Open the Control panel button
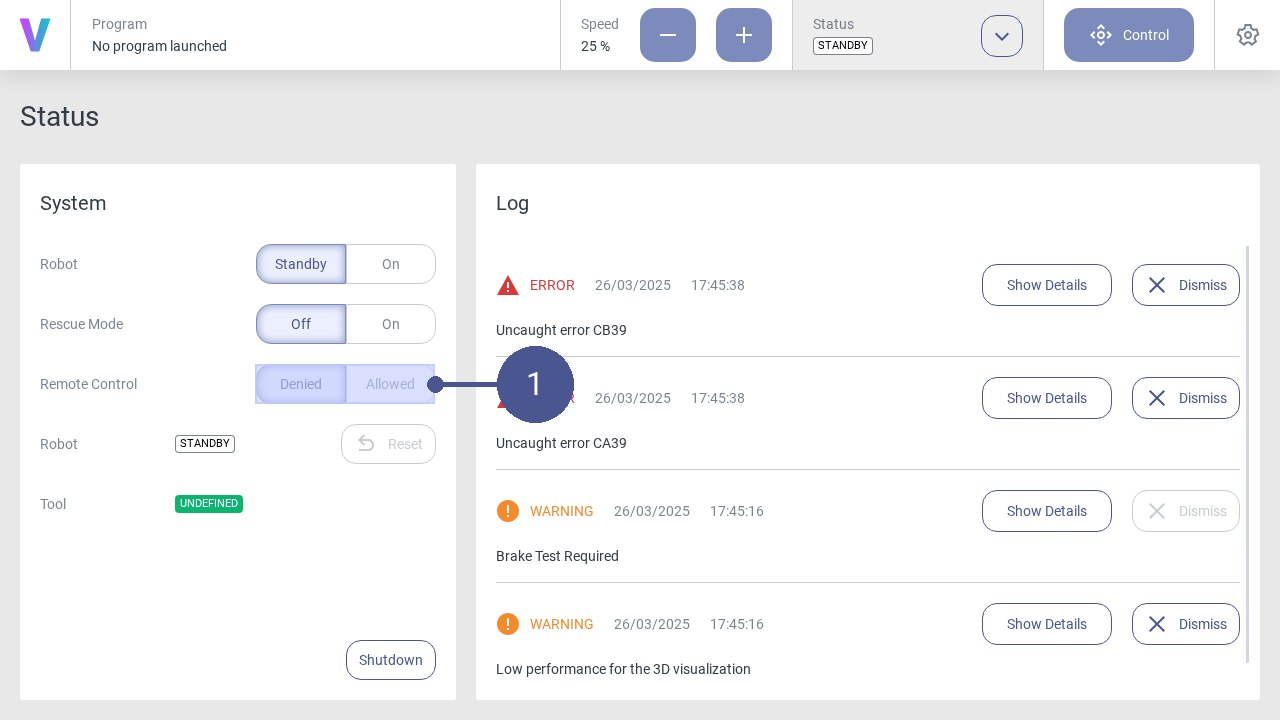1280x720 pixels. pos(1128,35)
